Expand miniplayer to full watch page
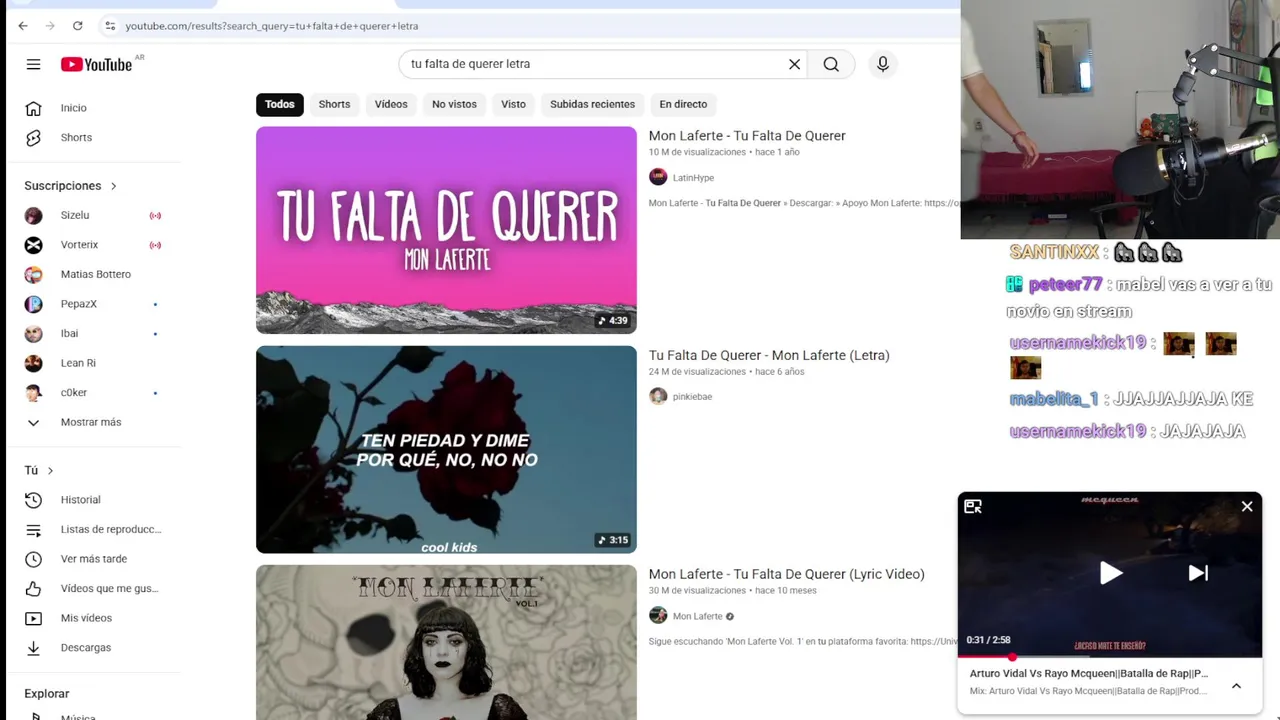 click(973, 507)
